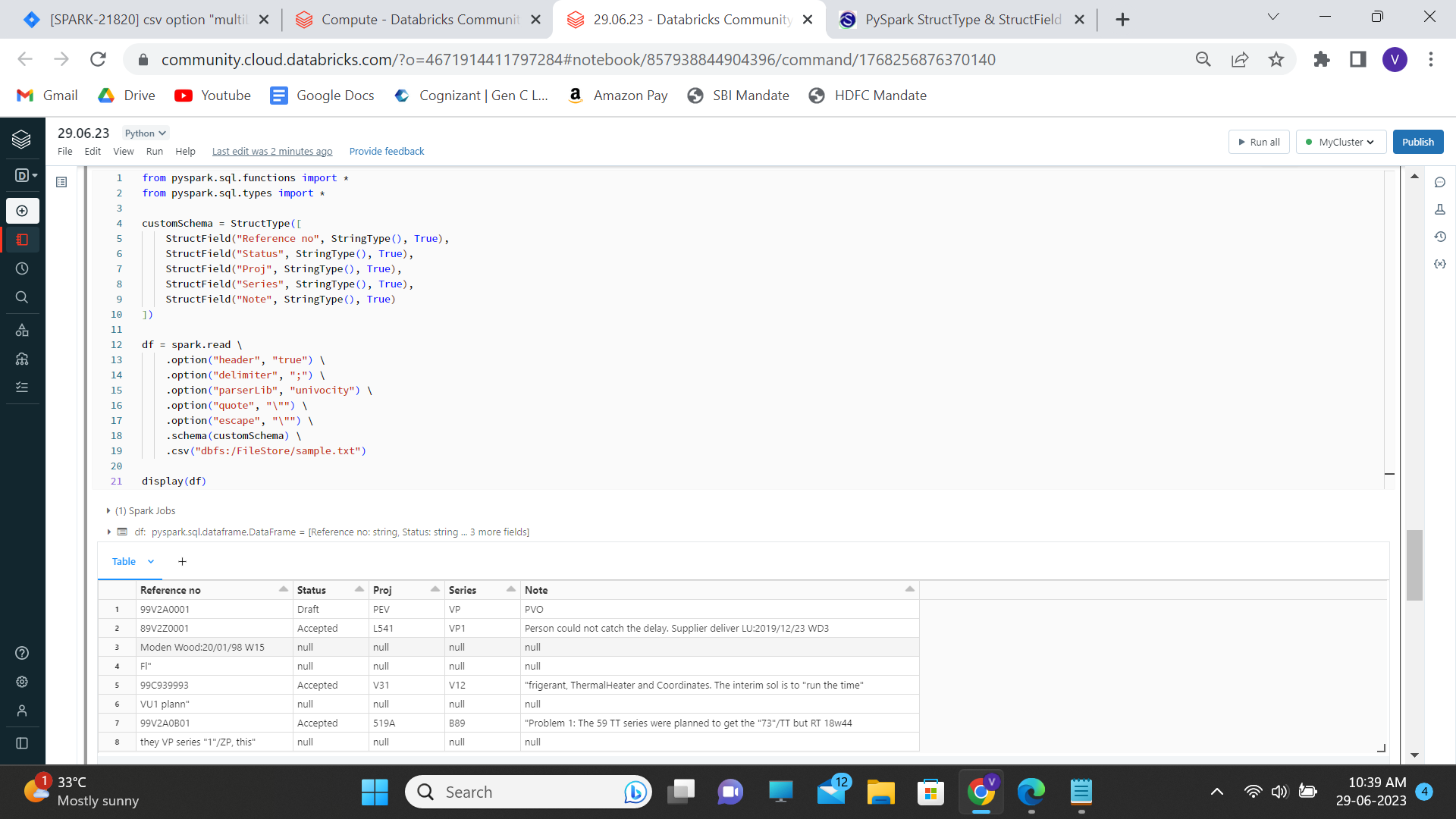Open the Create (plus) sidebar button
This screenshot has height=819, width=1456.
(22, 211)
